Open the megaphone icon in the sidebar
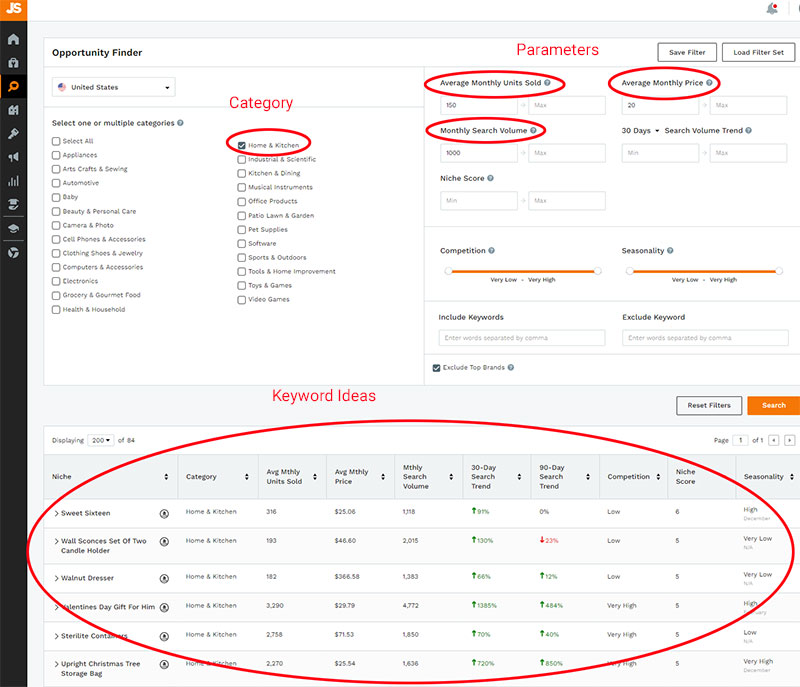Image resolution: width=800 pixels, height=687 pixels. pyautogui.click(x=13, y=157)
